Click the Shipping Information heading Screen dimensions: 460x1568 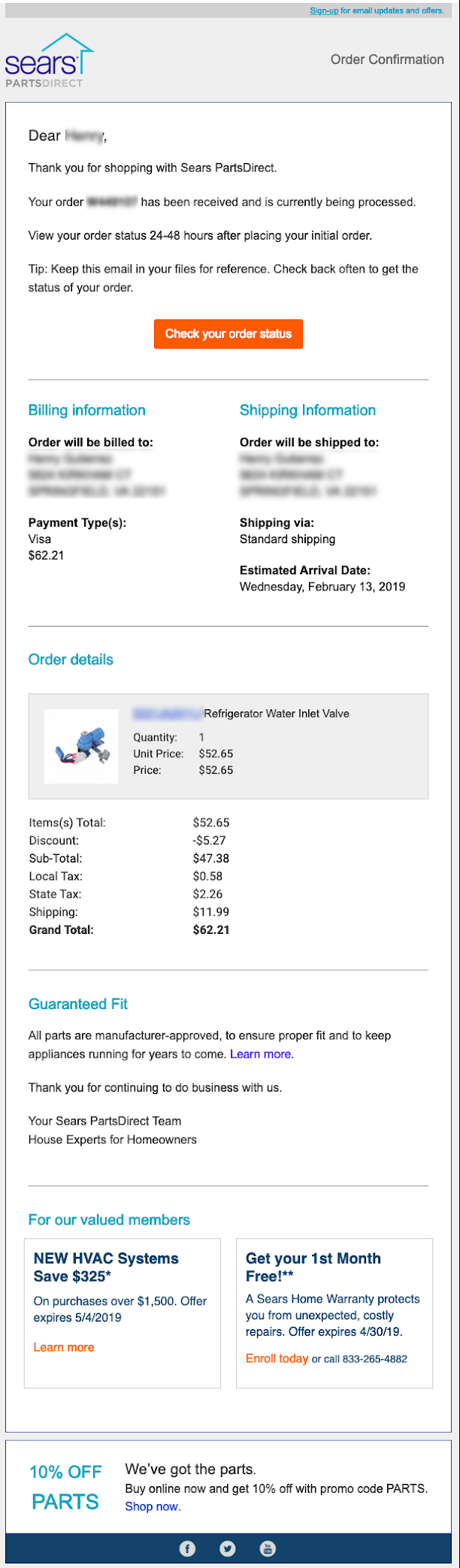pos(307,410)
